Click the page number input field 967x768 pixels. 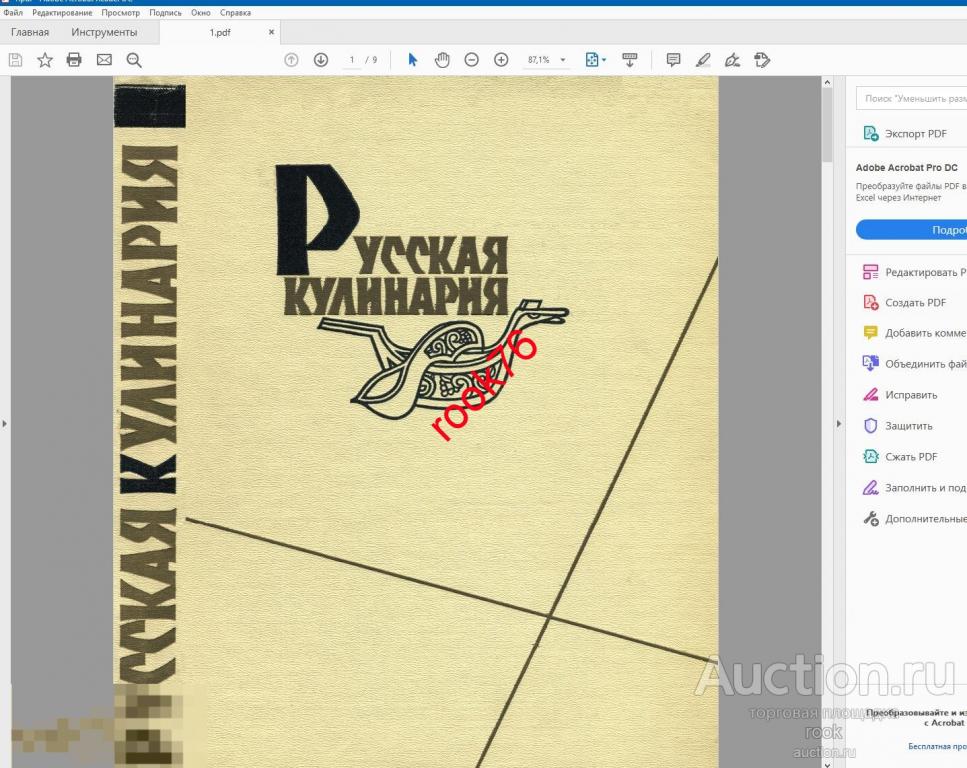[x=352, y=60]
